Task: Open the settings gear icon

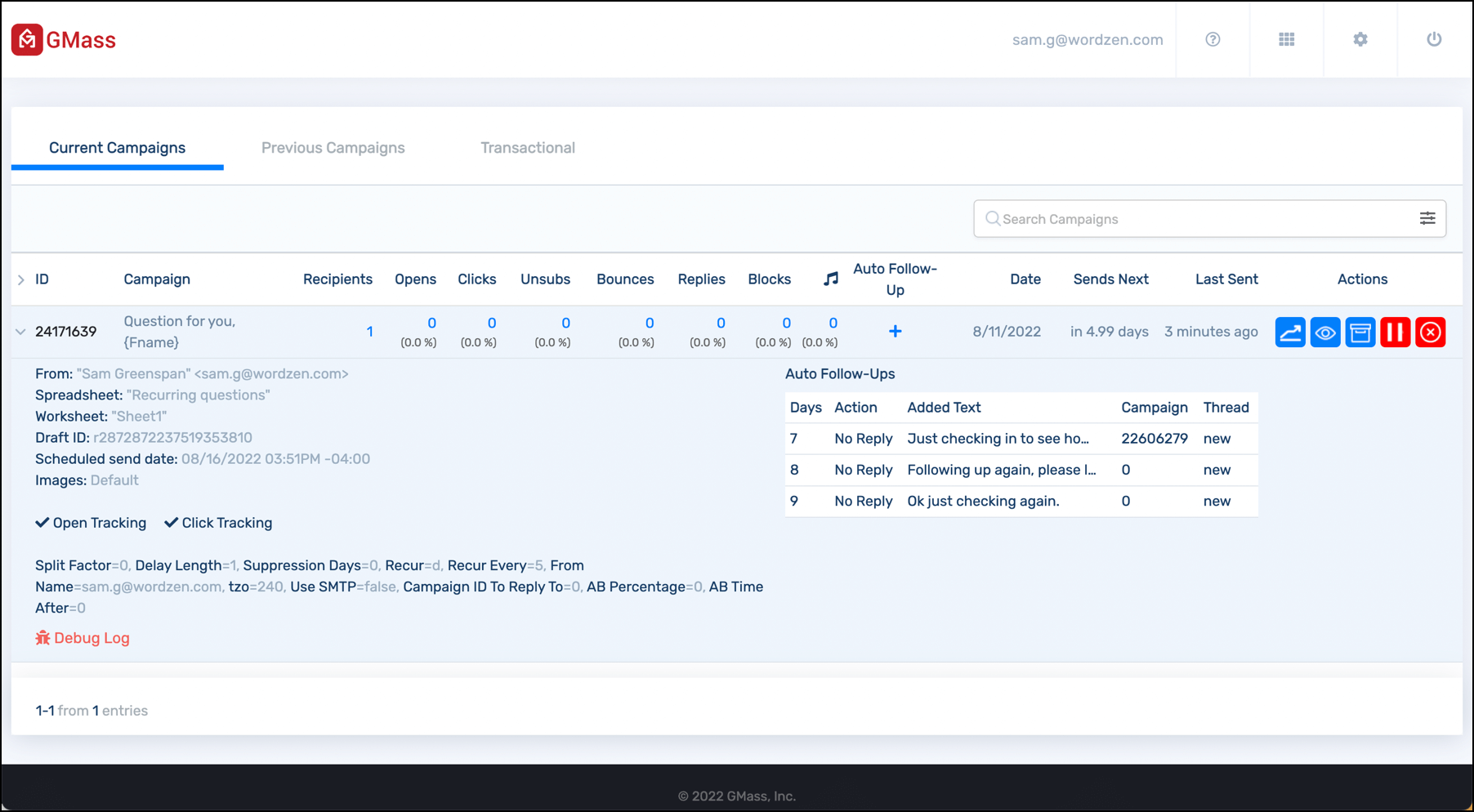Action: [1360, 39]
